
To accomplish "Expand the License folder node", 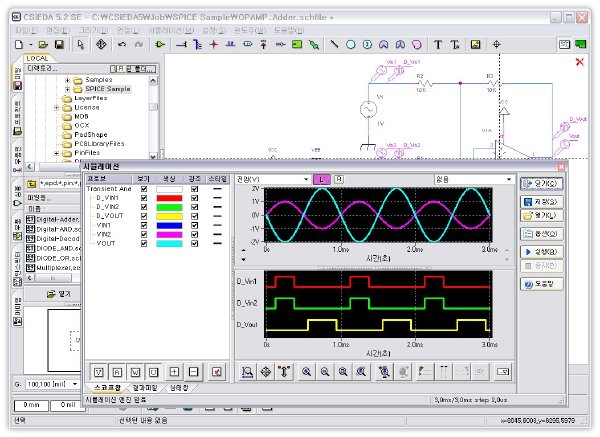I will point(57,108).
